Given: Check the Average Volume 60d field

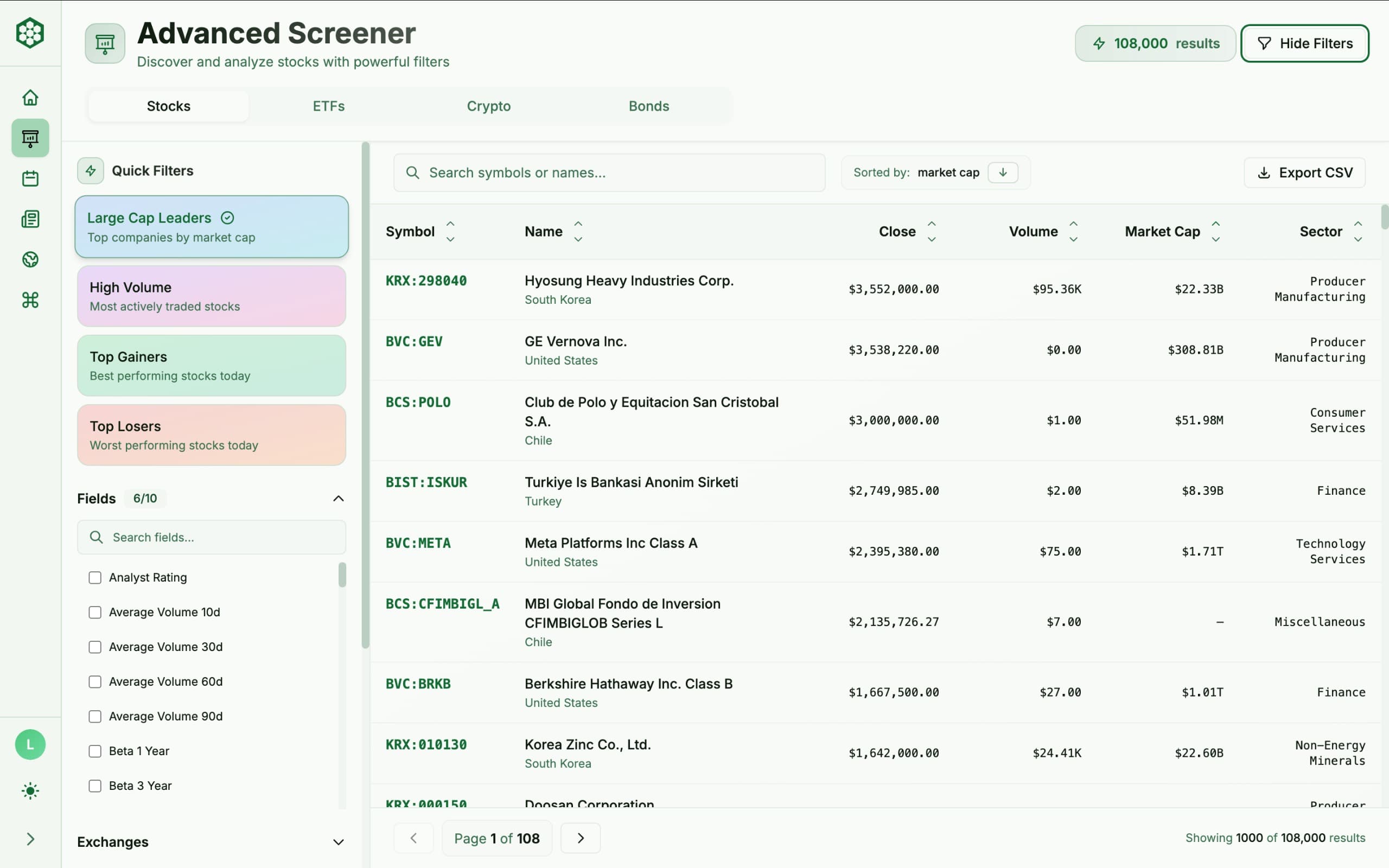Looking at the screenshot, I should pos(95,682).
